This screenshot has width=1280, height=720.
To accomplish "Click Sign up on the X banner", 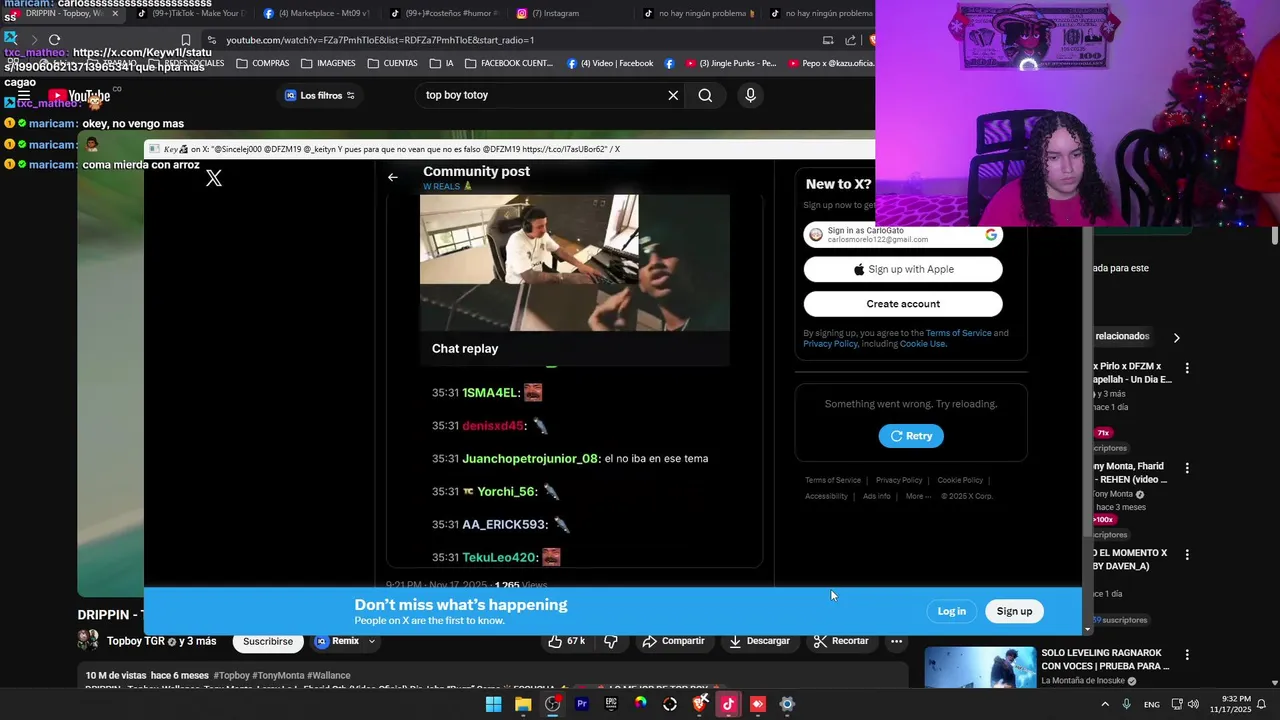I will point(1014,611).
